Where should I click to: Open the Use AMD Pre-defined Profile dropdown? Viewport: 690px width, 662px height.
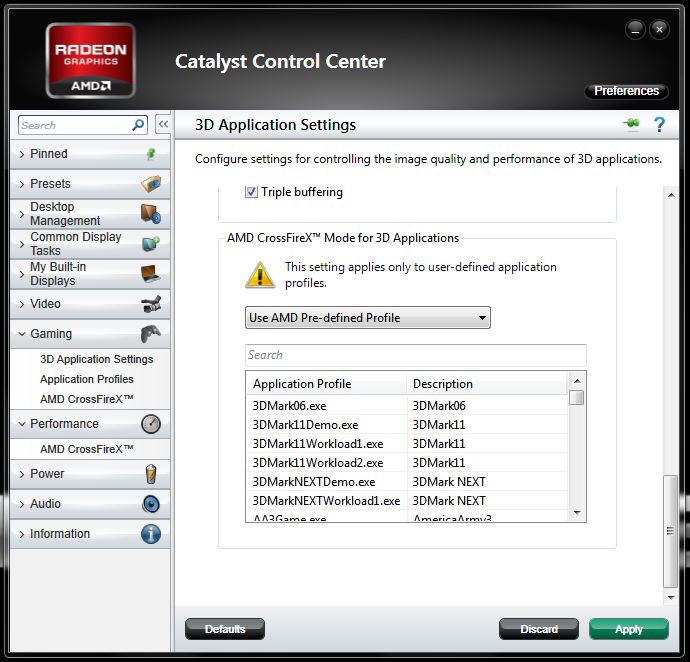pos(367,317)
